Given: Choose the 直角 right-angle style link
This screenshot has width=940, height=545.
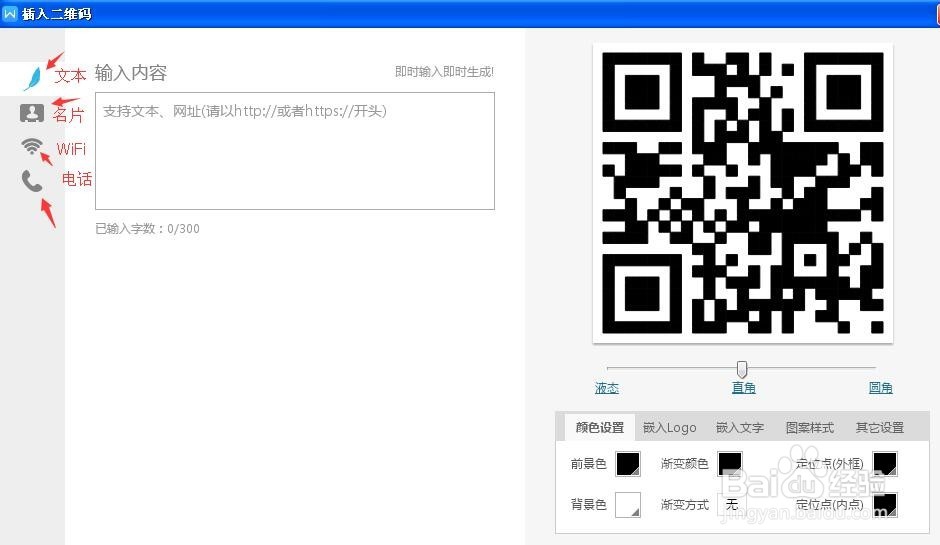Looking at the screenshot, I should click(743, 388).
